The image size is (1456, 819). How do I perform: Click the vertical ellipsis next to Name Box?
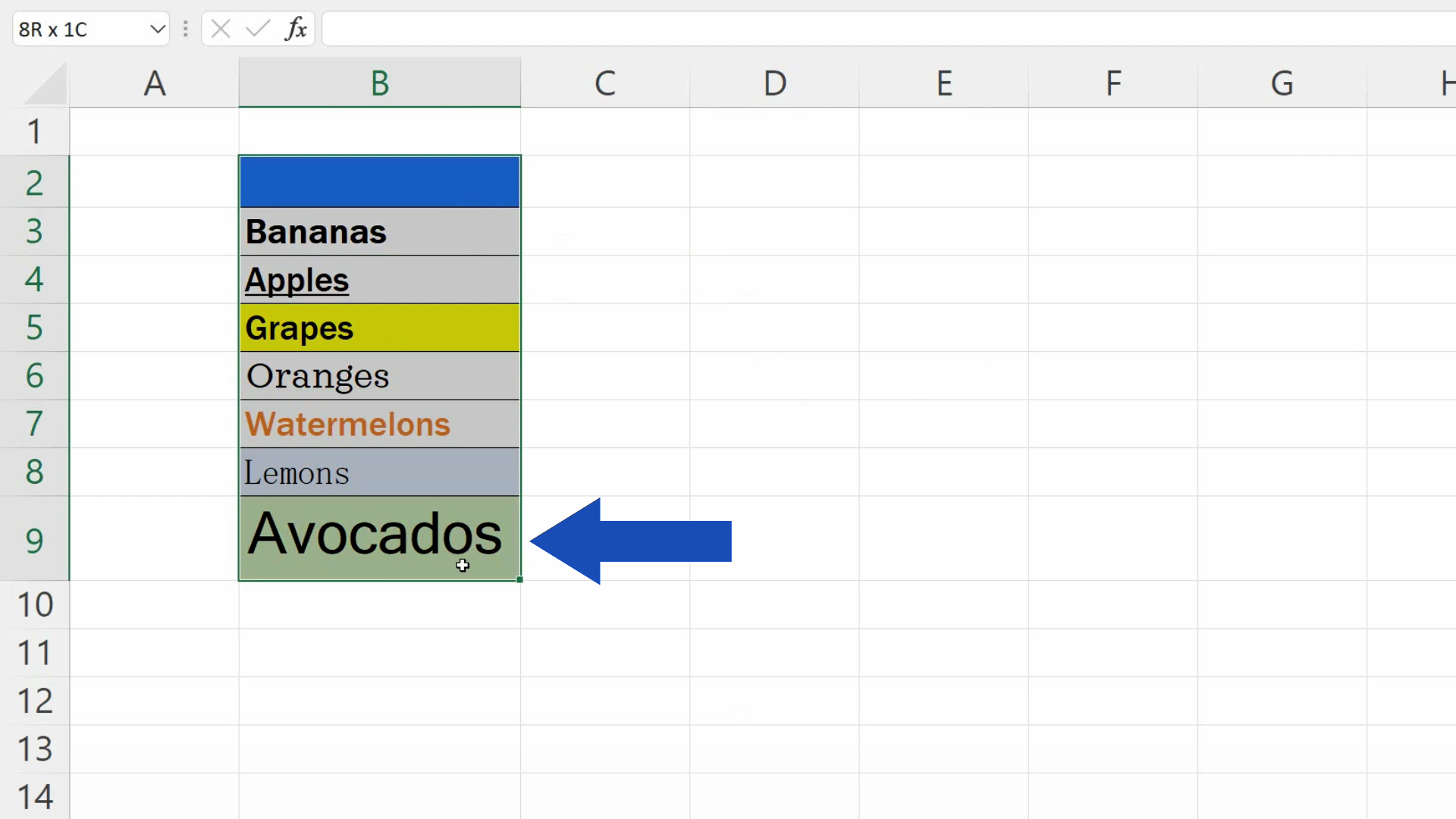[185, 29]
